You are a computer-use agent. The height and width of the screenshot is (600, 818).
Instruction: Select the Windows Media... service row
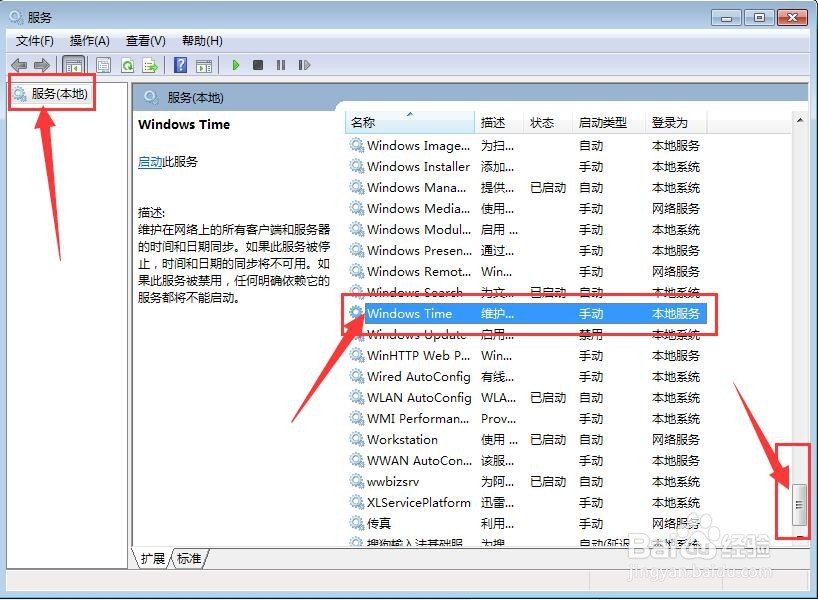526,209
